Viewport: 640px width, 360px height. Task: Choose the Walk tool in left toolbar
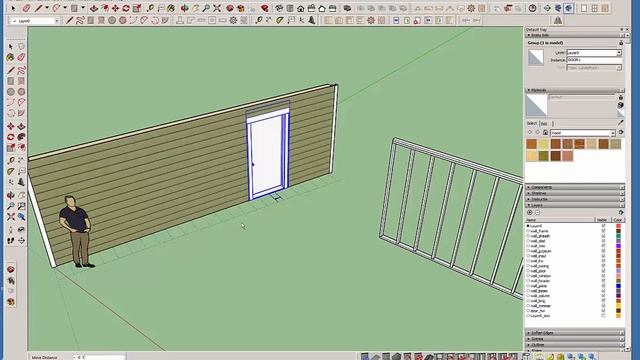pyautogui.click(x=11, y=240)
